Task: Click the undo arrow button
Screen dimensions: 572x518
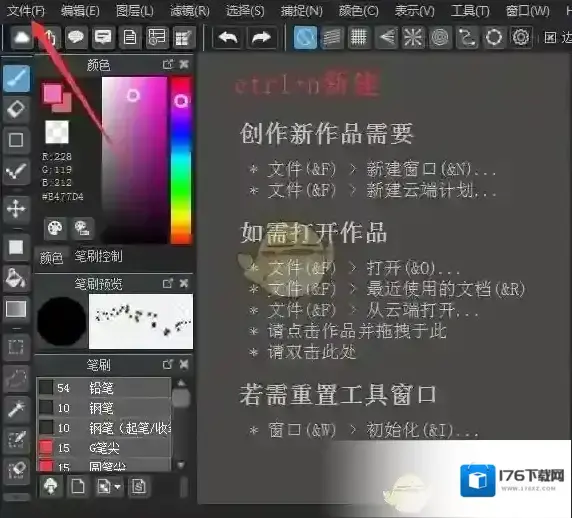Action: point(228,37)
